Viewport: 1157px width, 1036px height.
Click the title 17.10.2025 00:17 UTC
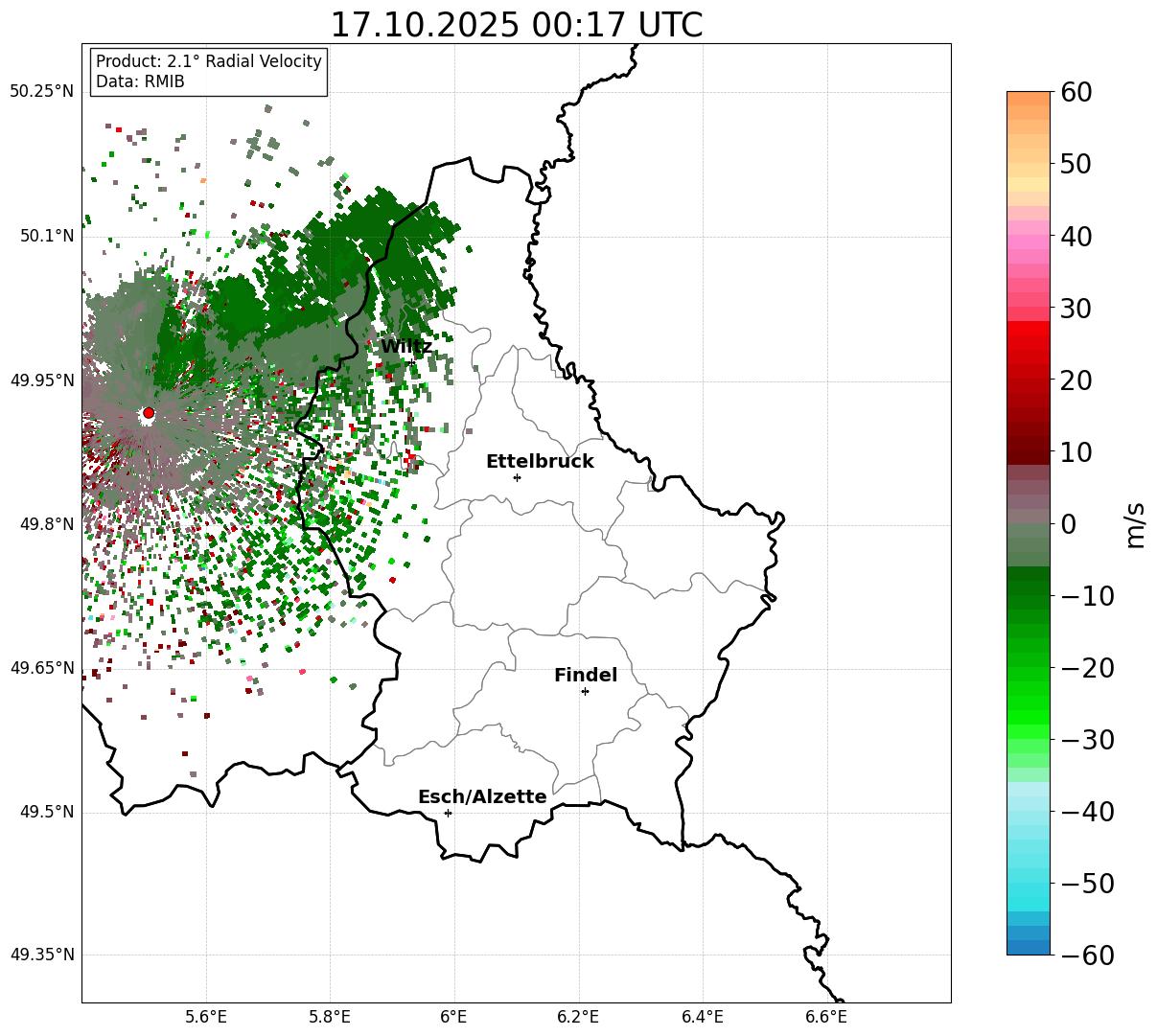click(517, 25)
